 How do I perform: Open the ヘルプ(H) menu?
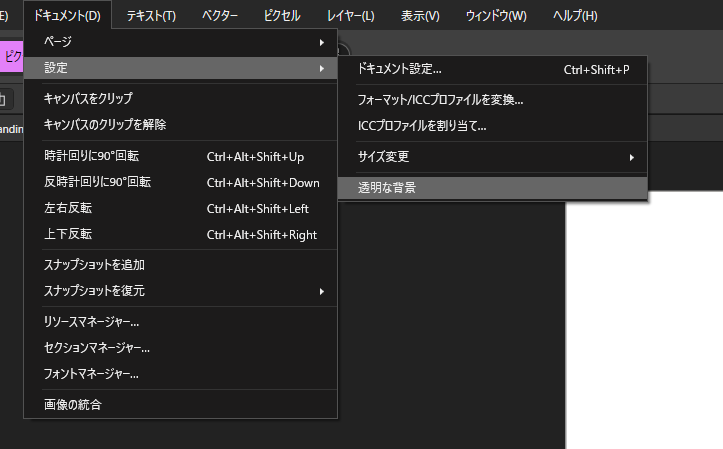pos(575,15)
